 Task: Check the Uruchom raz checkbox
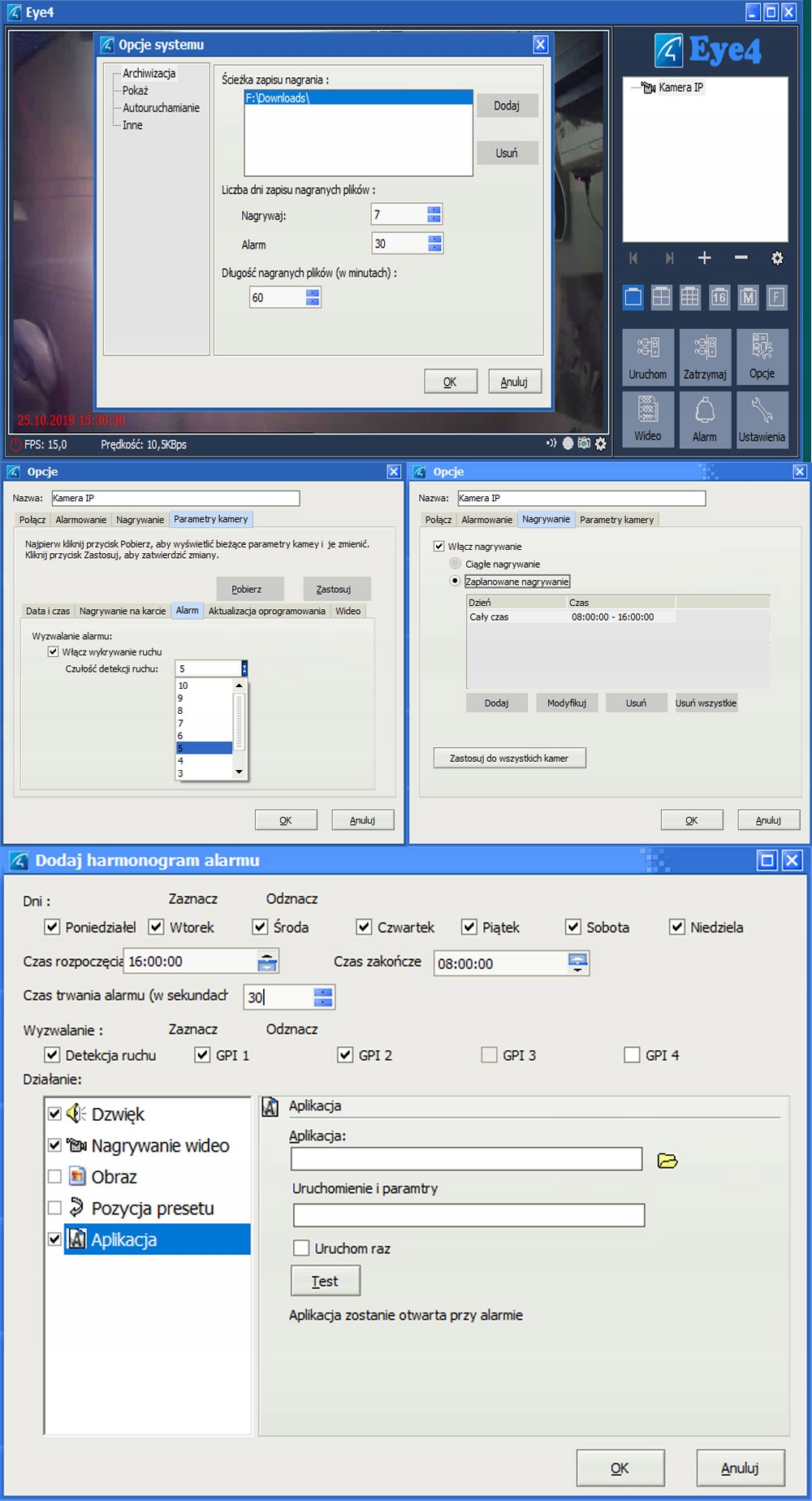tap(301, 1248)
